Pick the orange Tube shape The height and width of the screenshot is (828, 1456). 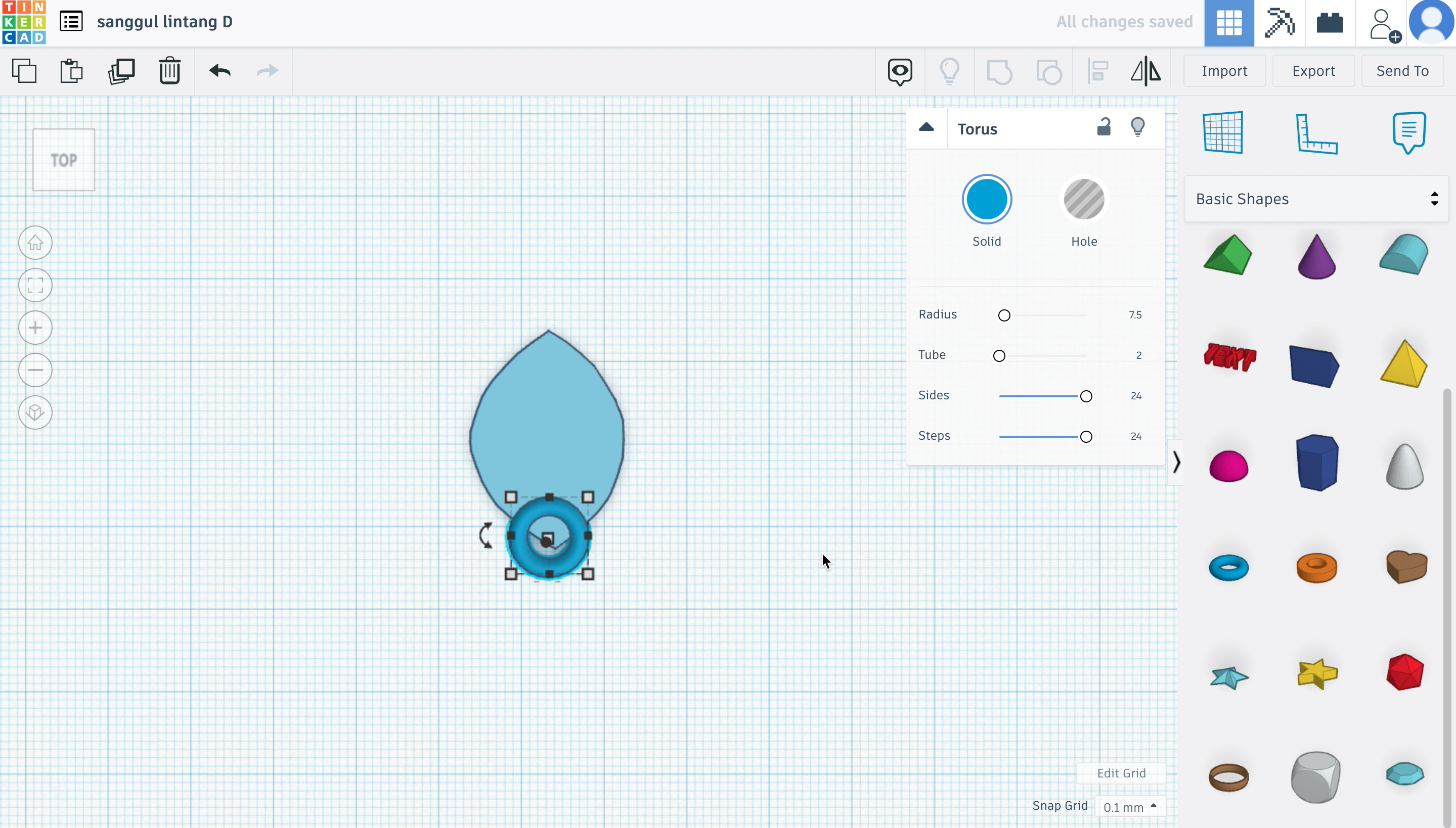click(x=1316, y=568)
